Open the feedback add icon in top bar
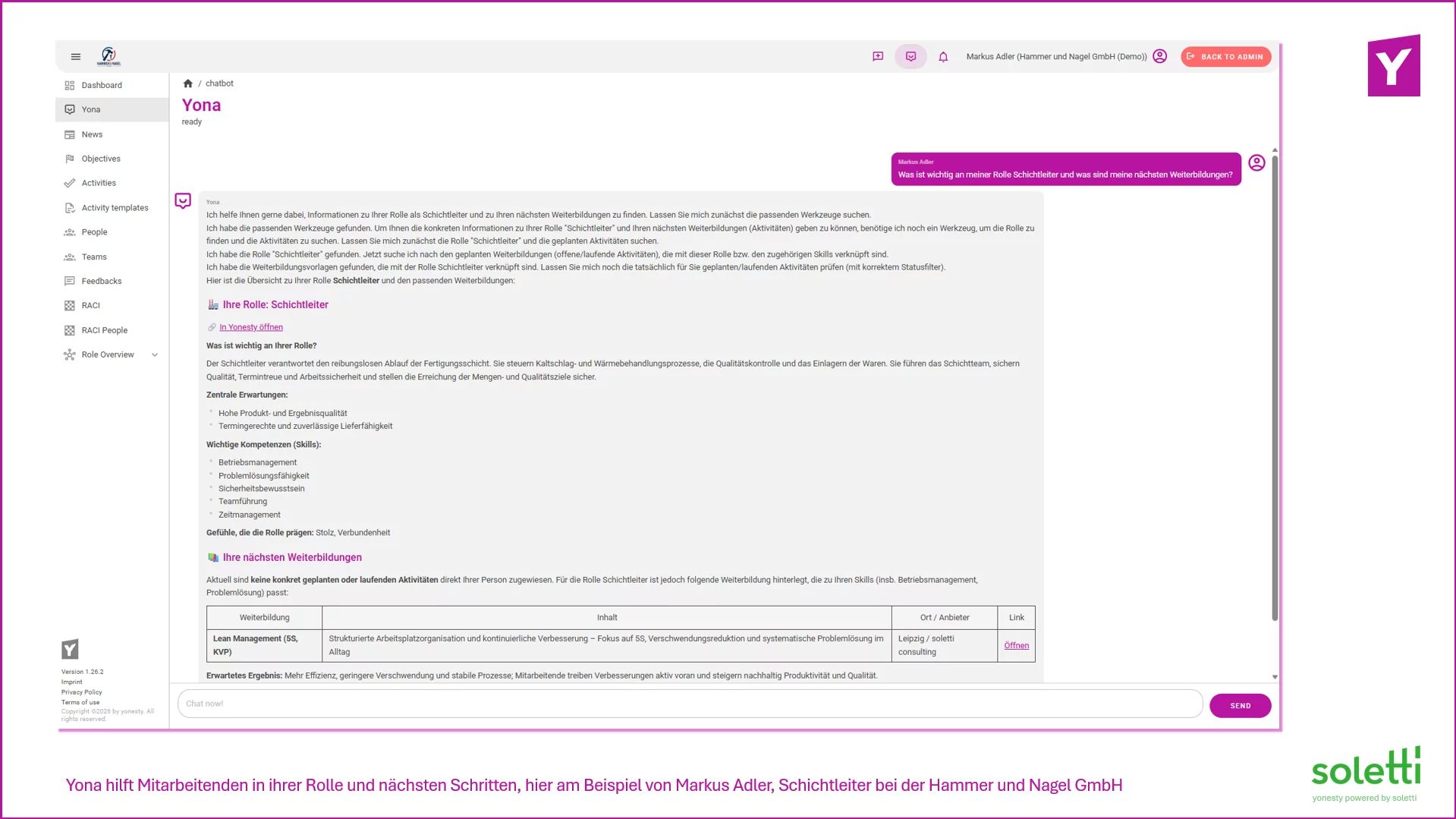The width and height of the screenshot is (1456, 819). tap(878, 57)
